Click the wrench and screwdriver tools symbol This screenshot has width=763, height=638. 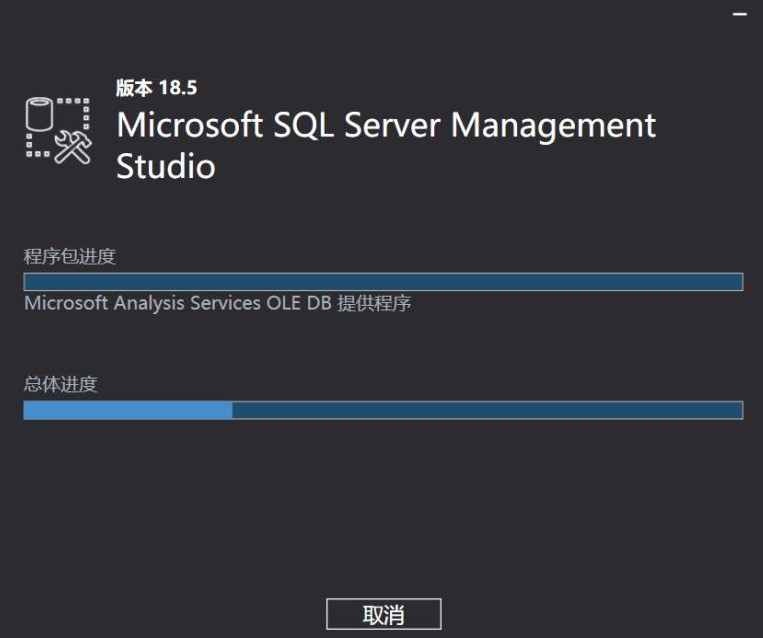pyautogui.click(x=73, y=147)
